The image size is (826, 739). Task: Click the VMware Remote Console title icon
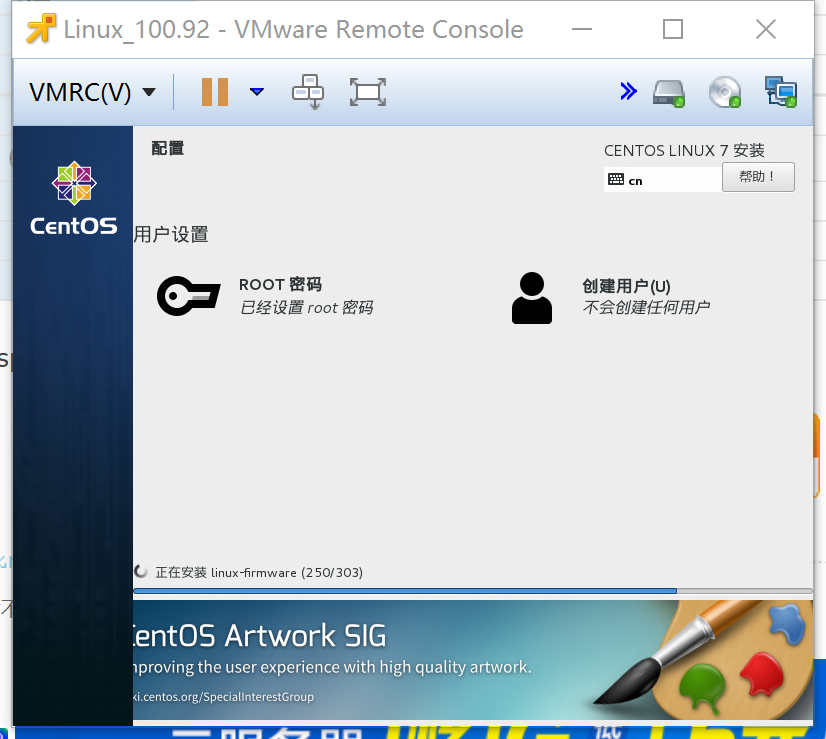[x=41, y=28]
